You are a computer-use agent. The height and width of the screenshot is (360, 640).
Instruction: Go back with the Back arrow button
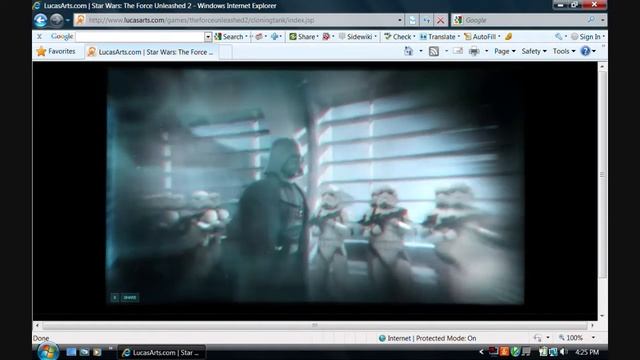click(x=40, y=20)
